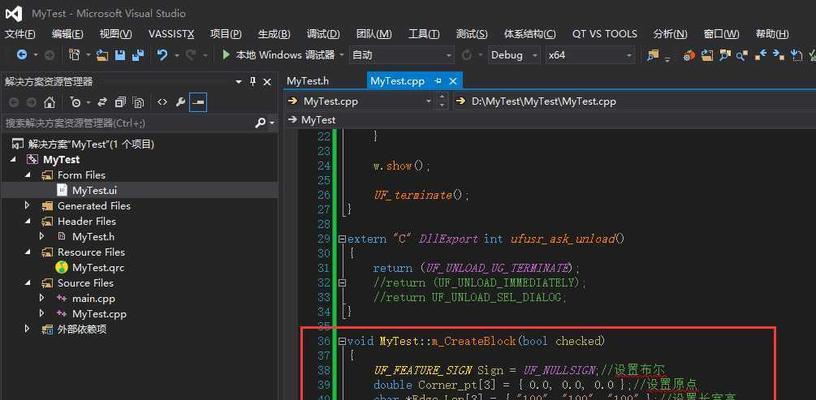Image resolution: width=816 pixels, height=400 pixels.
Task: Open the 视图(V) menu
Action: [x=116, y=34]
